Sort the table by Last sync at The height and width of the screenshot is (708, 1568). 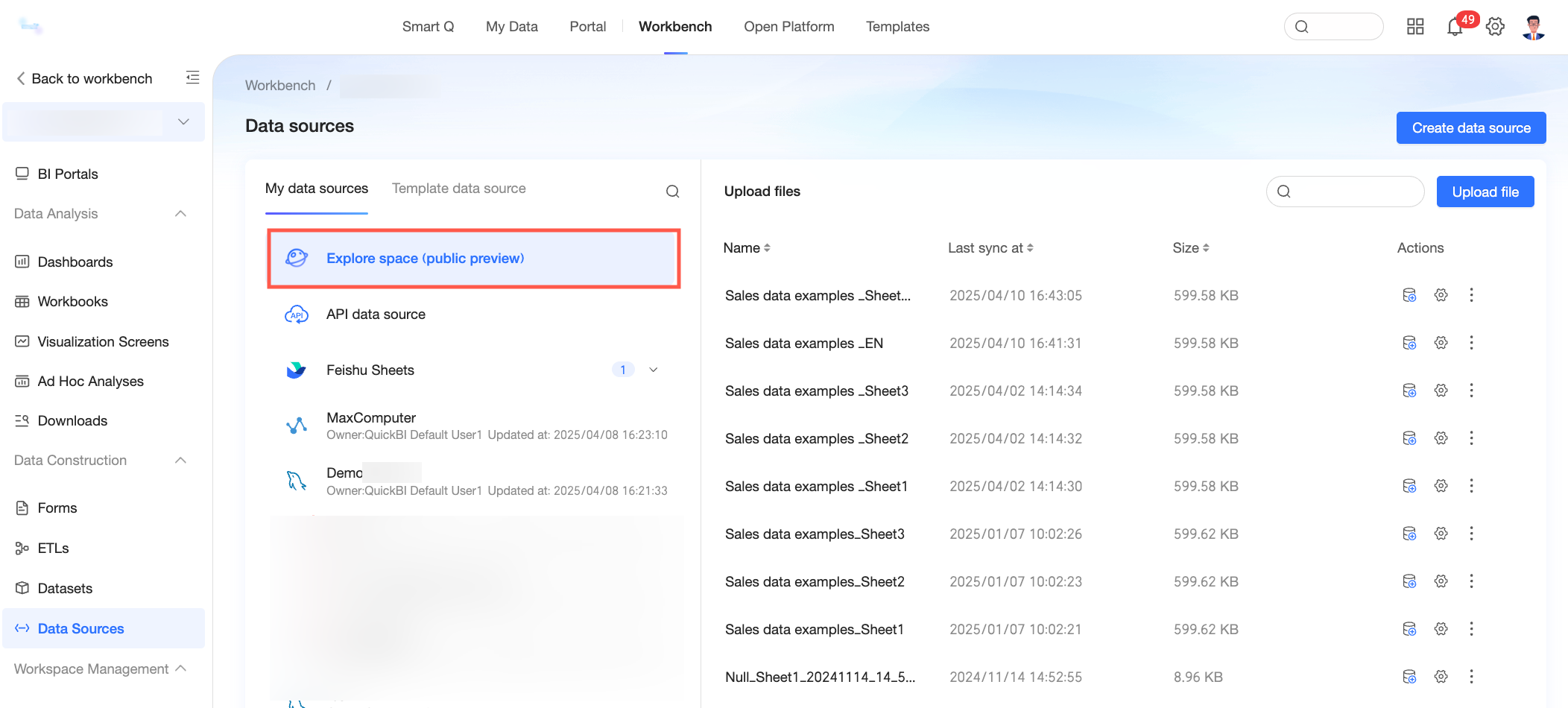[990, 248]
